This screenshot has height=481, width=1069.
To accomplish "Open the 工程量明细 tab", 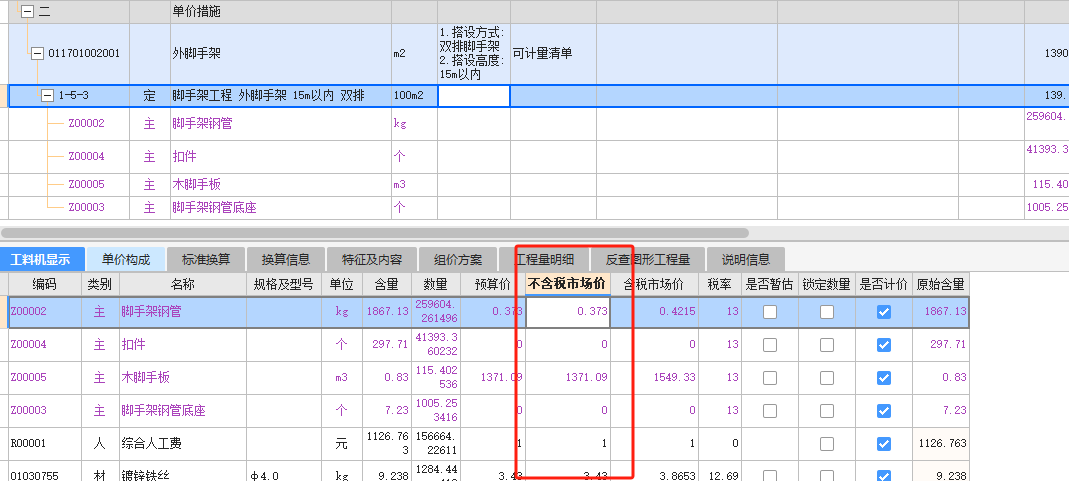I will [x=543, y=260].
